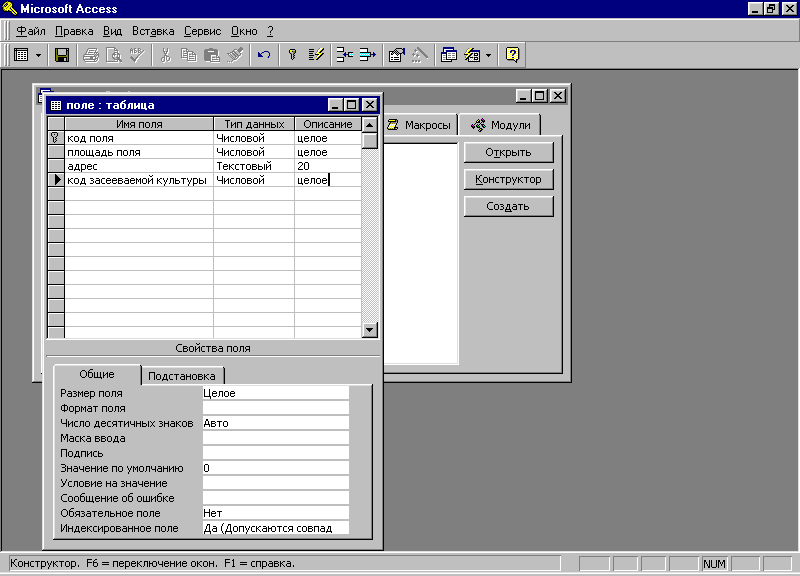This screenshot has width=800, height=576.
Task: Select the Общие properties tab
Action: tap(97, 374)
